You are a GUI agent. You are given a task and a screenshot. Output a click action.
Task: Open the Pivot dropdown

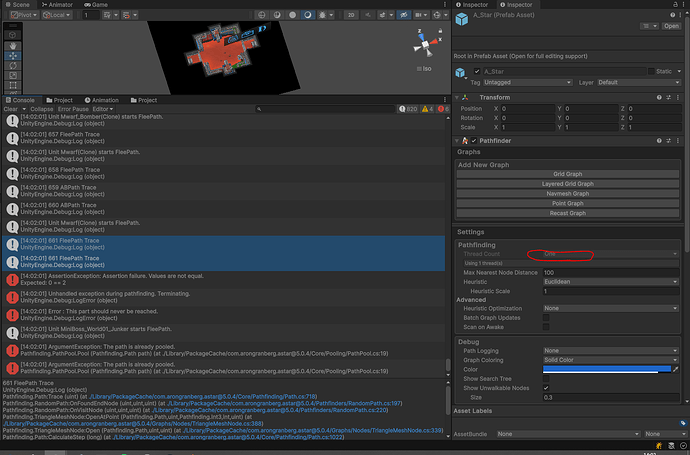[x=24, y=15]
